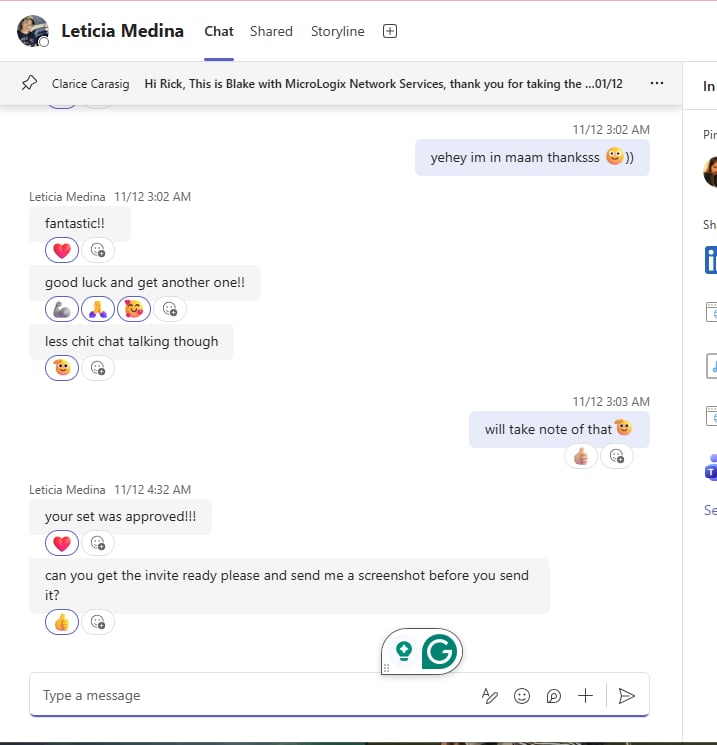
Task: Select the 'yehey im in maam thanksss' message
Action: click(x=532, y=157)
